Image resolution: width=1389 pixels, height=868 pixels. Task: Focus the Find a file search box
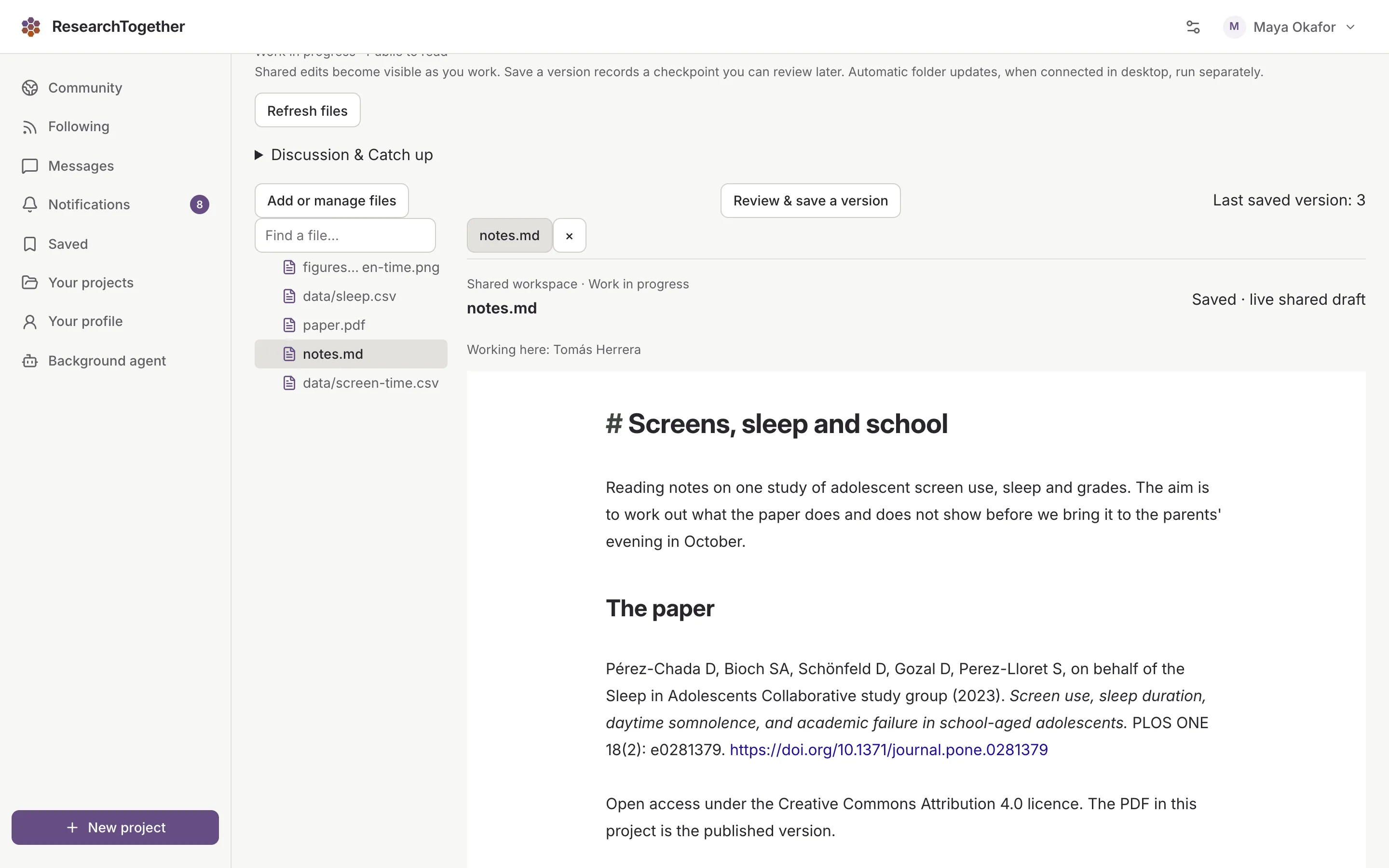(345, 235)
